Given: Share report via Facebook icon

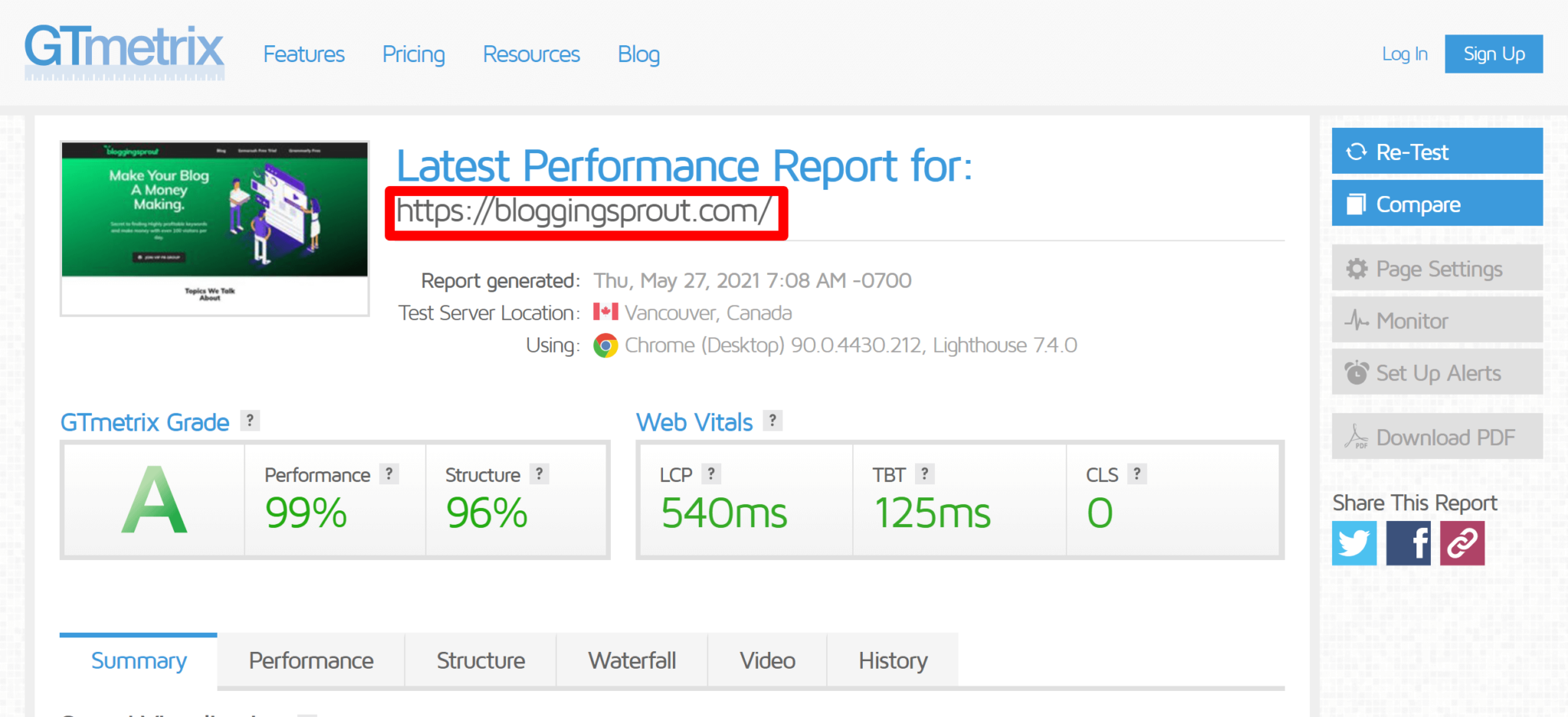Looking at the screenshot, I should pos(1408,543).
